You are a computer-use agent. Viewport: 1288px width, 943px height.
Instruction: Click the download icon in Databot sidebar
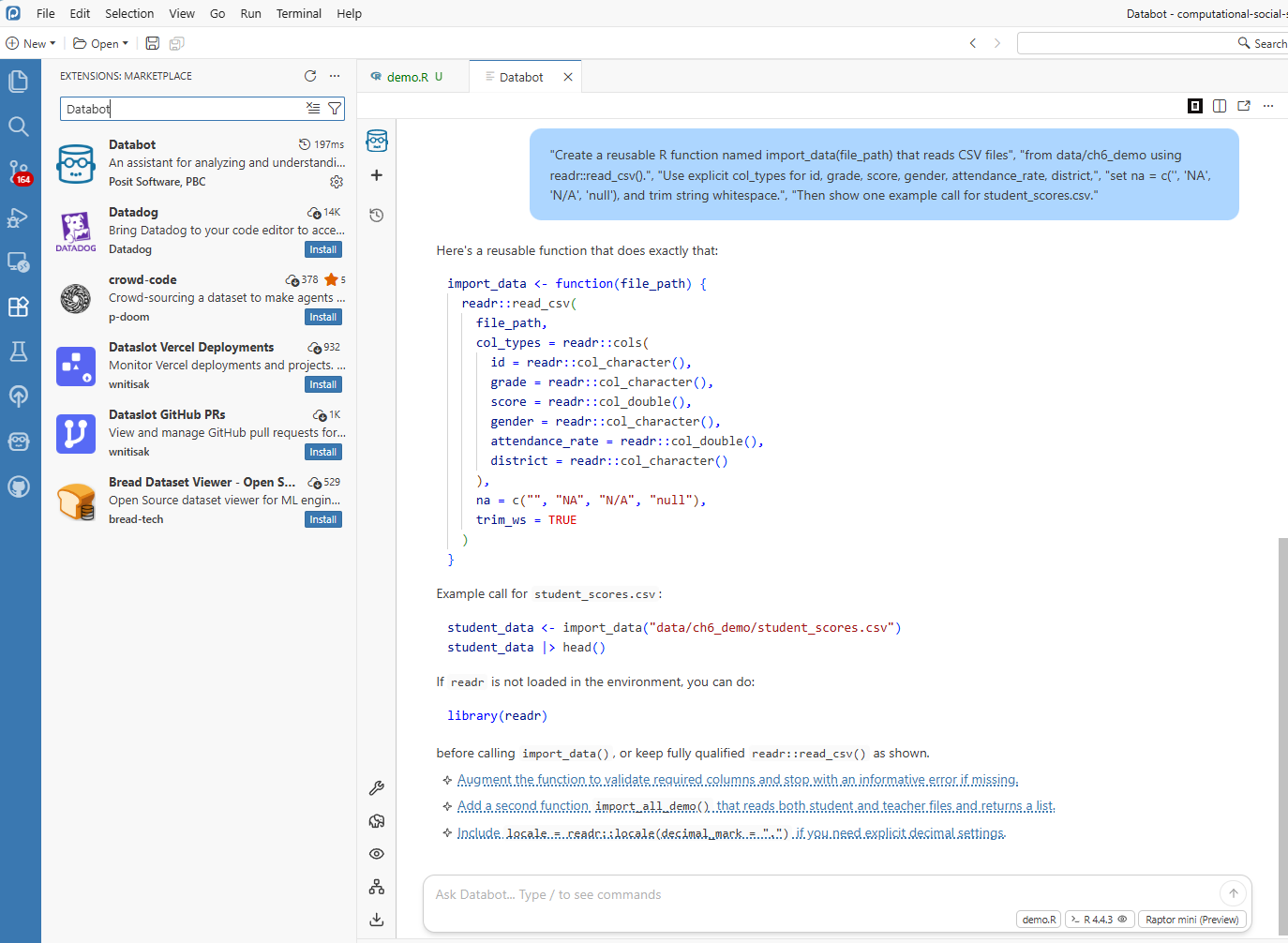377,920
